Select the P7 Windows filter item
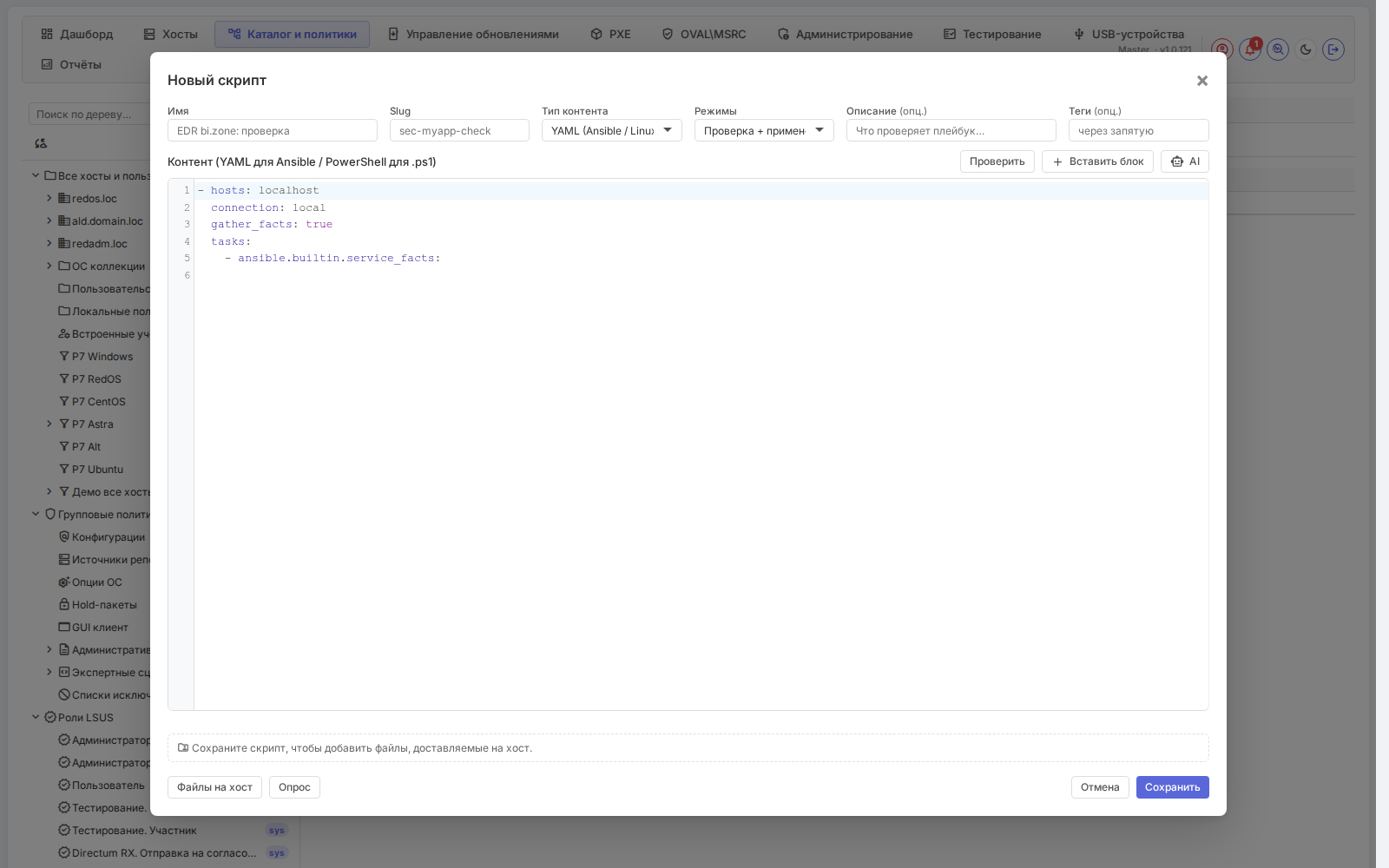1389x868 pixels. [x=95, y=357]
